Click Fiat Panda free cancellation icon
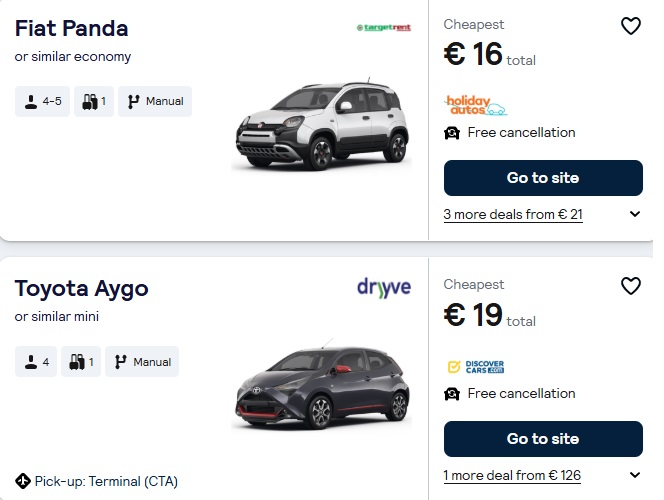 [x=452, y=133]
